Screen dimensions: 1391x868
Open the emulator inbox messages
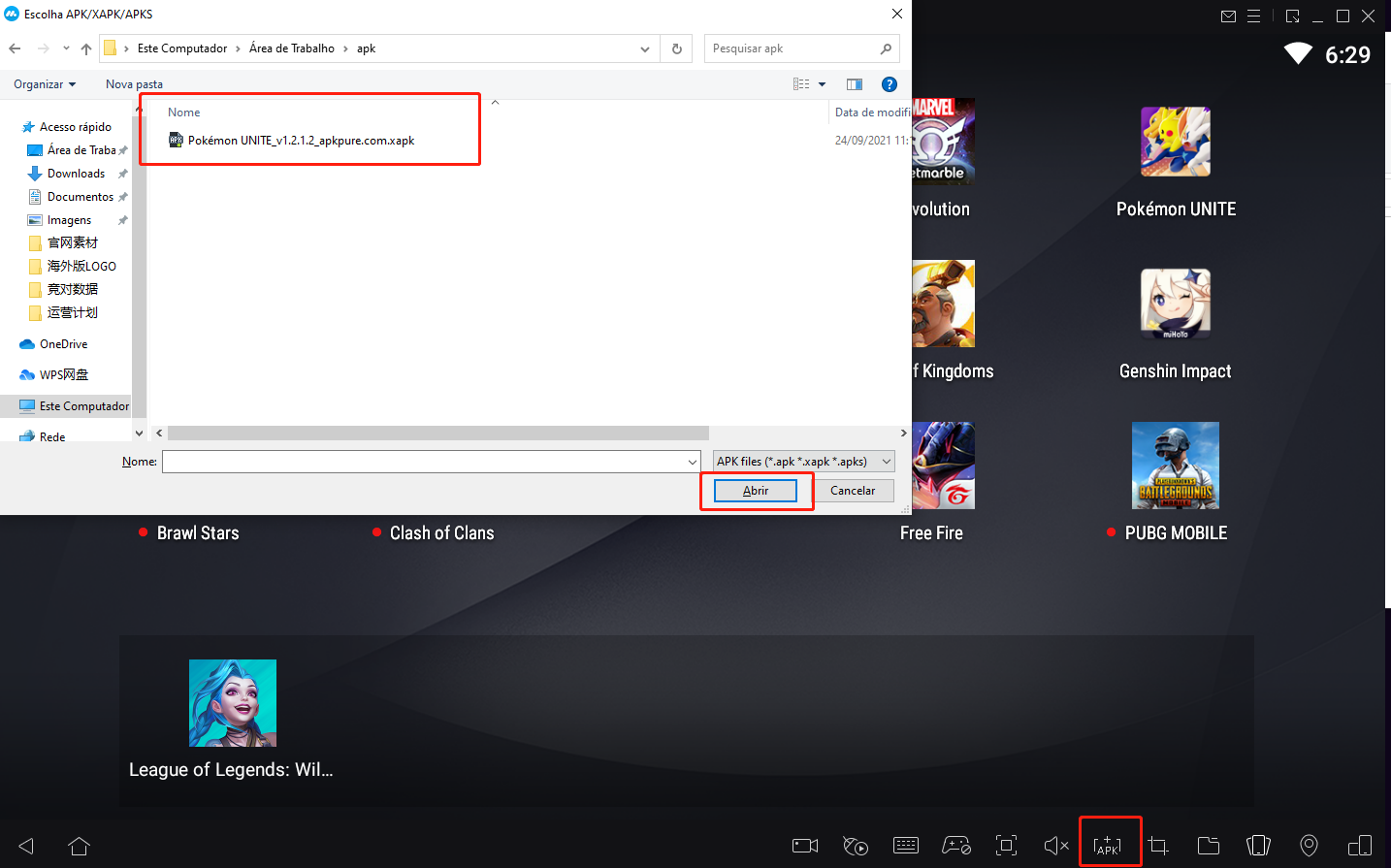click(1228, 16)
